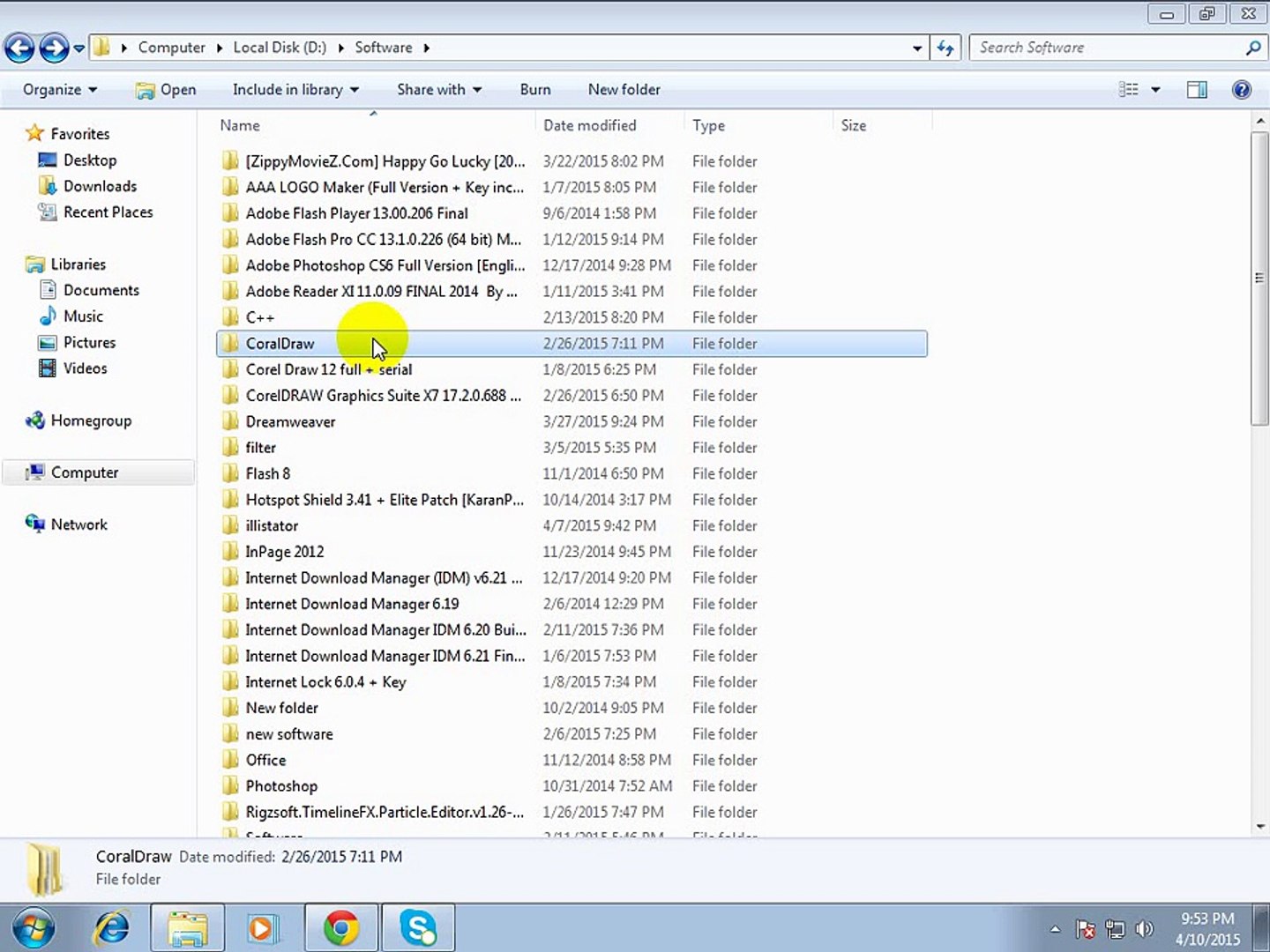Click the search magnifier icon
This screenshot has width=1270, height=952.
click(1253, 48)
